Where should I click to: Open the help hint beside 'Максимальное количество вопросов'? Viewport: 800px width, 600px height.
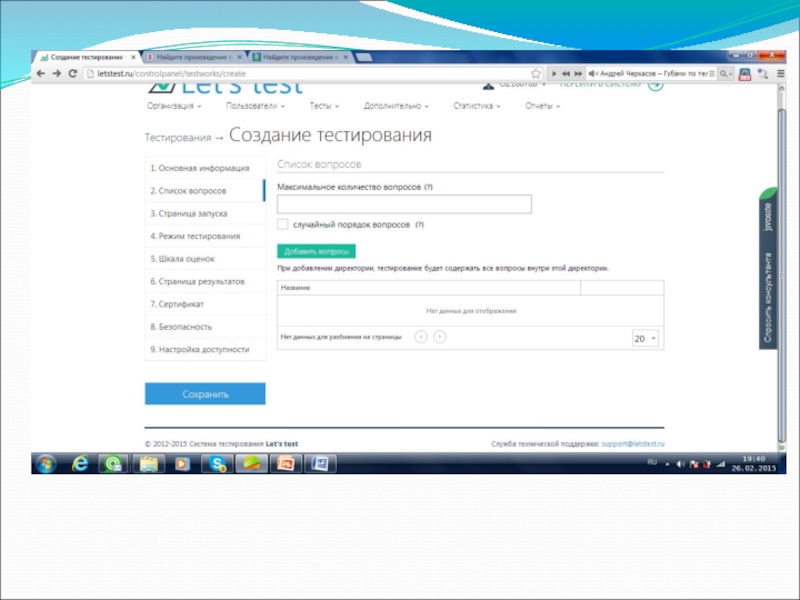428,187
